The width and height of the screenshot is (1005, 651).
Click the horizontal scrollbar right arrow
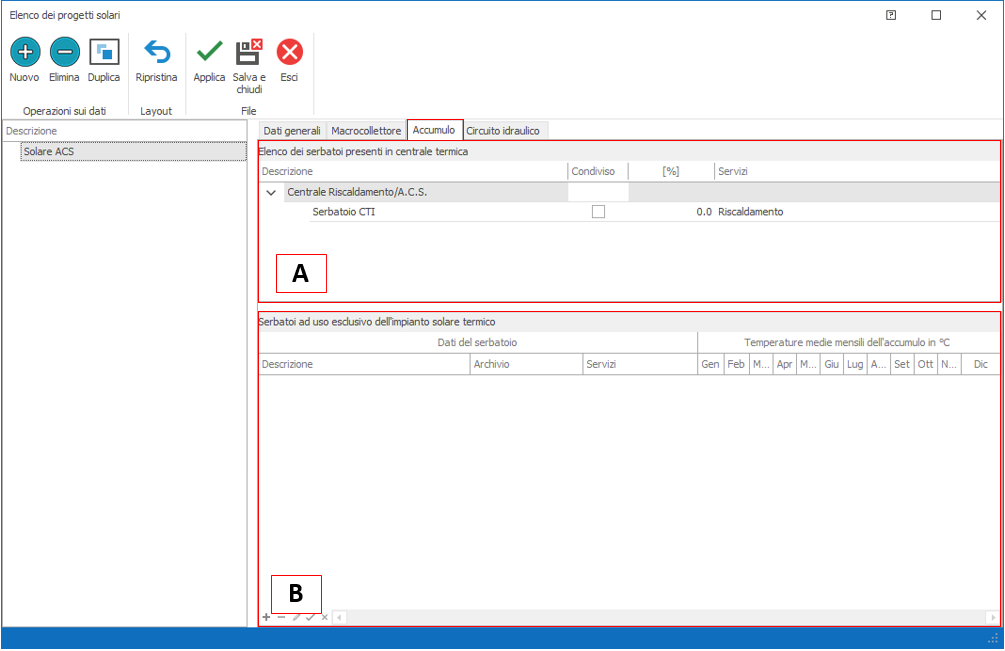pyautogui.click(x=992, y=618)
